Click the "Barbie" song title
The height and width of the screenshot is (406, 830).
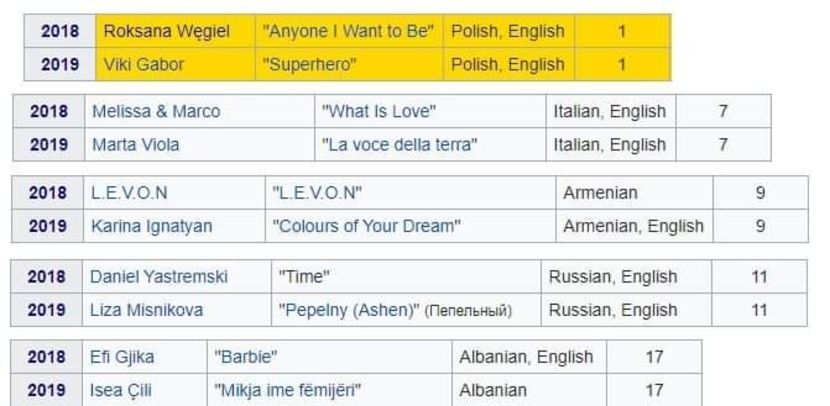coord(245,357)
